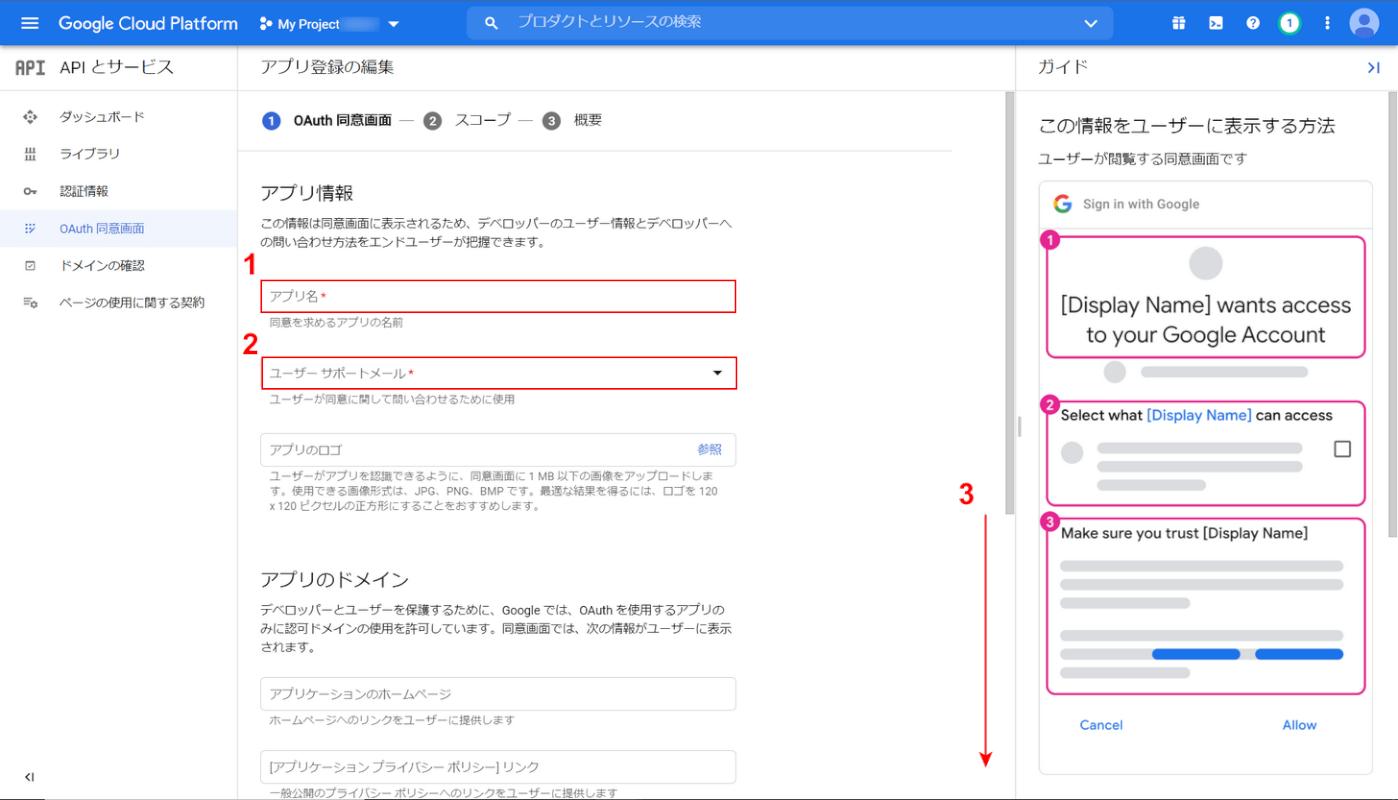Screen dimensions: 1398x800
Task: Click the アプリ登録の編集 page title
Action: click(x=327, y=67)
